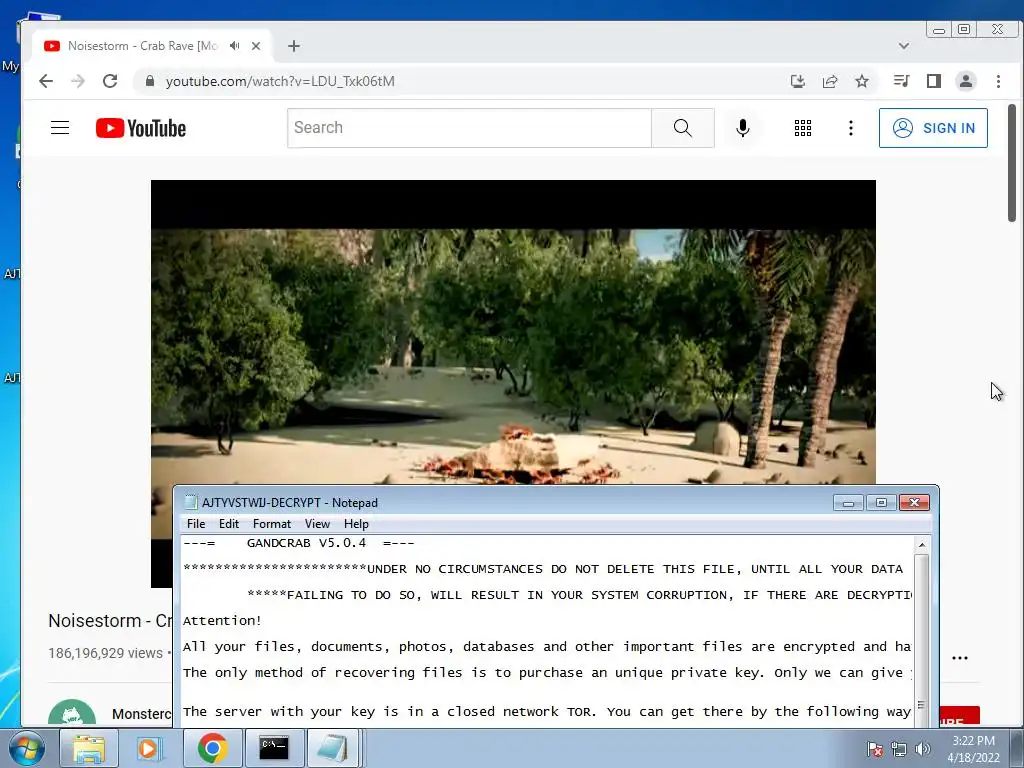Viewport: 1024px width, 768px height.
Task: Focus the YouTube search field
Action: [x=470, y=128]
